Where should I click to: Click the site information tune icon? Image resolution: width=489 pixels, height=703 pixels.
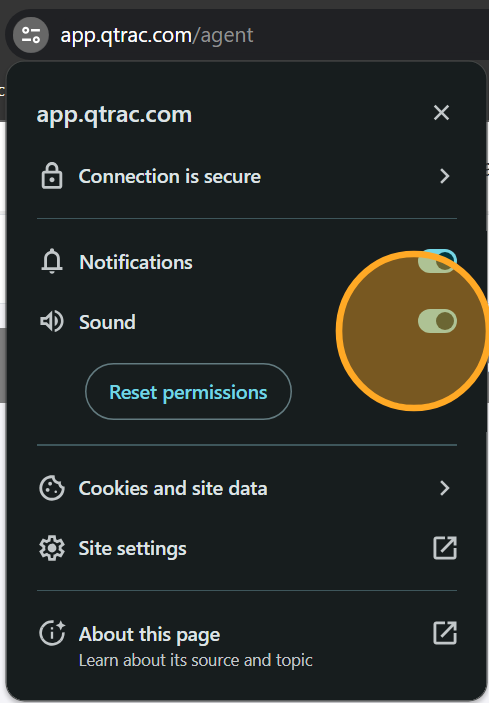click(x=31, y=35)
